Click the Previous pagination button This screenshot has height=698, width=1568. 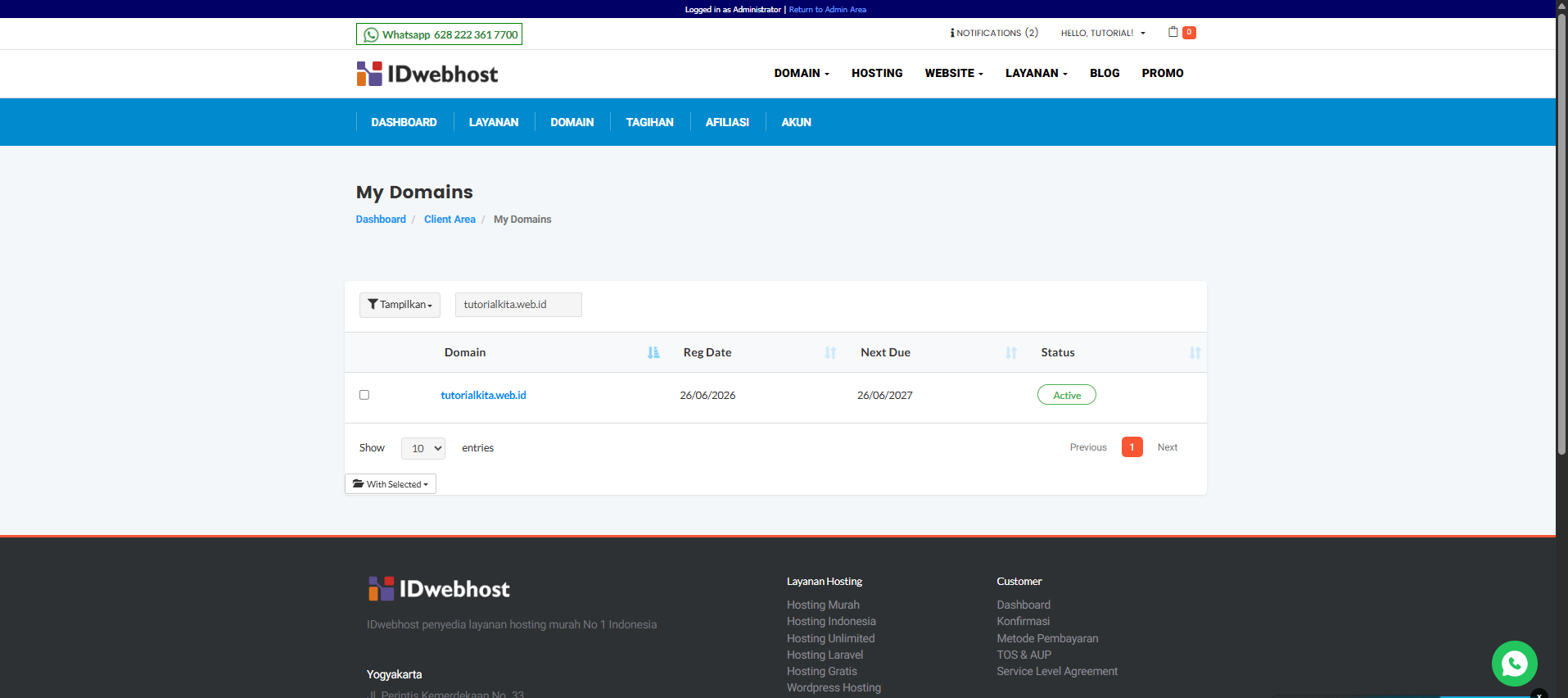click(1088, 447)
